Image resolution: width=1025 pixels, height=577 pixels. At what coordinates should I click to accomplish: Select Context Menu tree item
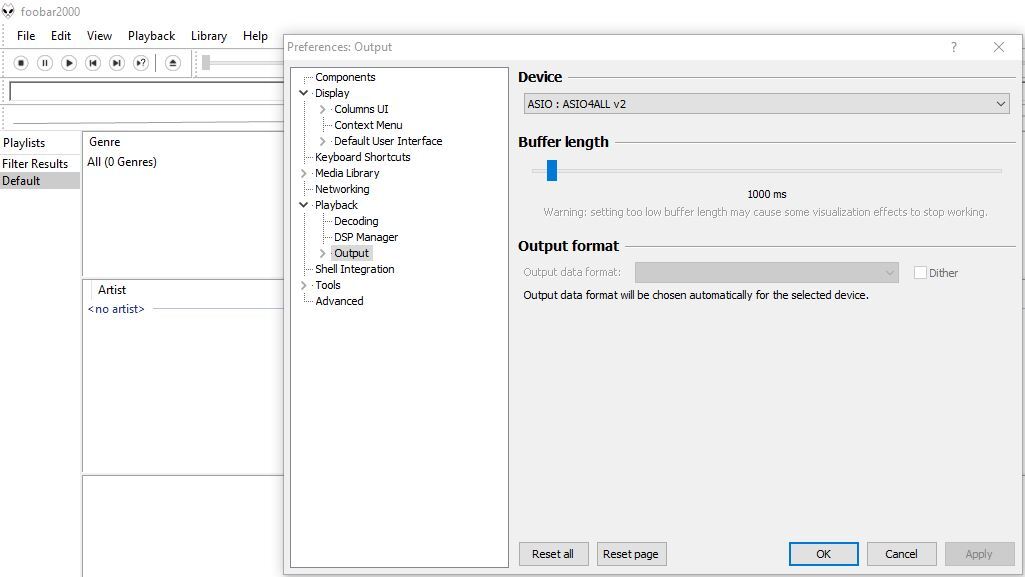tap(368, 125)
